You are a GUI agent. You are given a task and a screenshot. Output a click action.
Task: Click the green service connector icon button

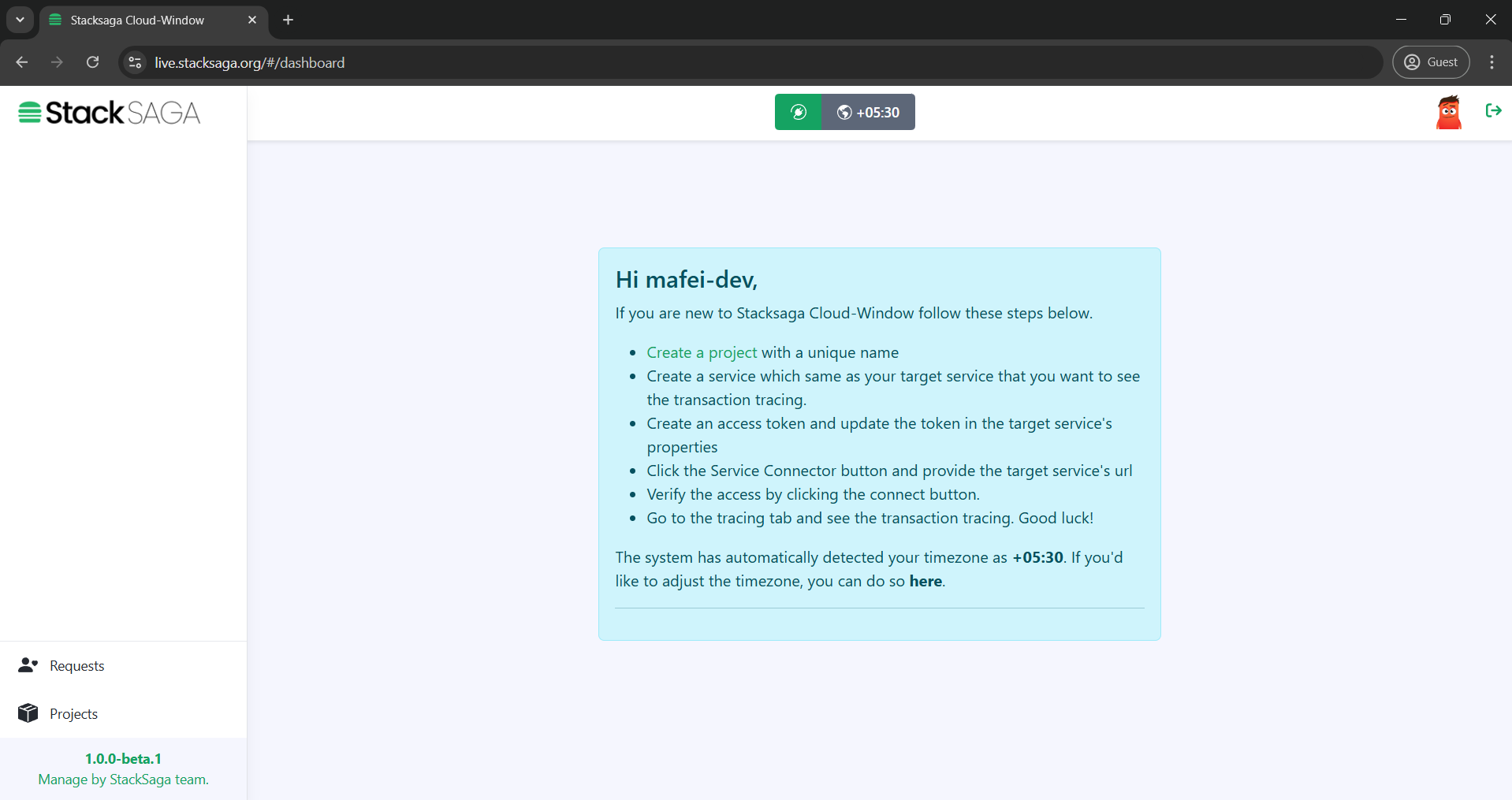click(798, 112)
